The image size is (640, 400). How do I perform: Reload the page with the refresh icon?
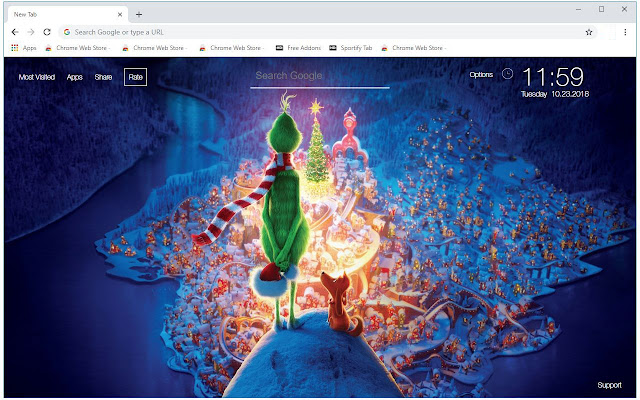(47, 32)
